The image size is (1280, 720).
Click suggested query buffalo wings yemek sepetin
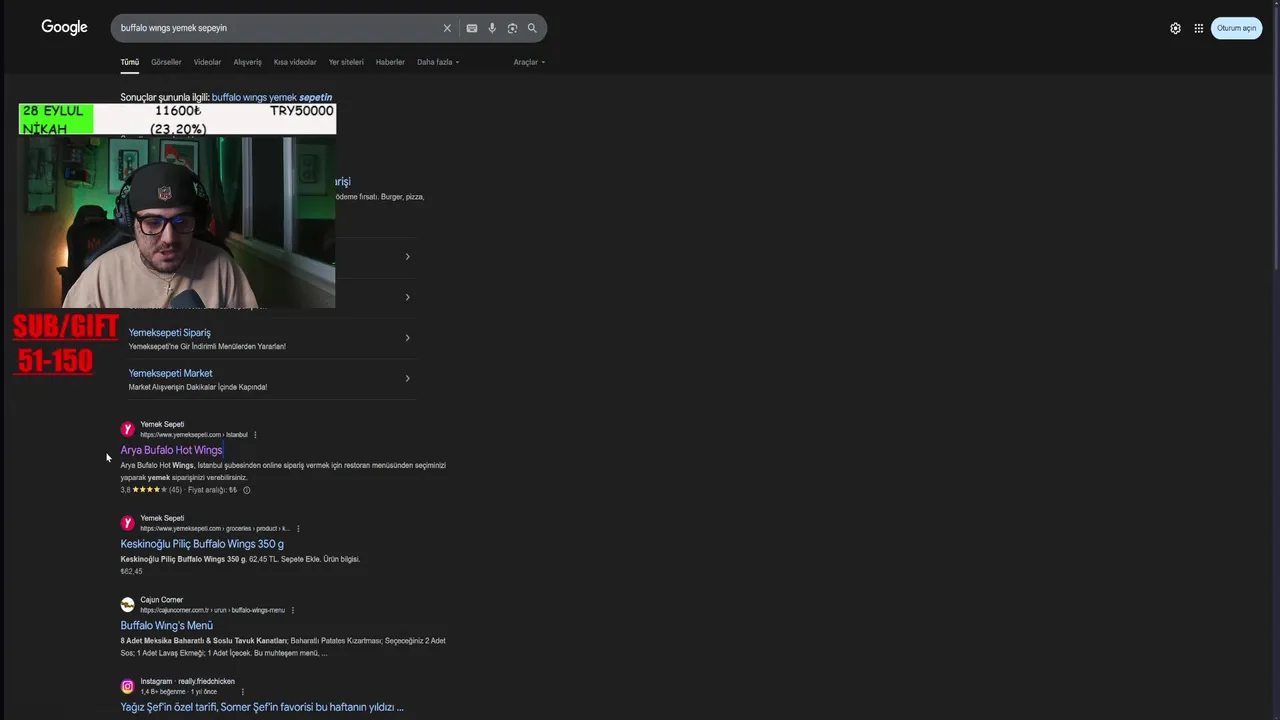tap(272, 97)
